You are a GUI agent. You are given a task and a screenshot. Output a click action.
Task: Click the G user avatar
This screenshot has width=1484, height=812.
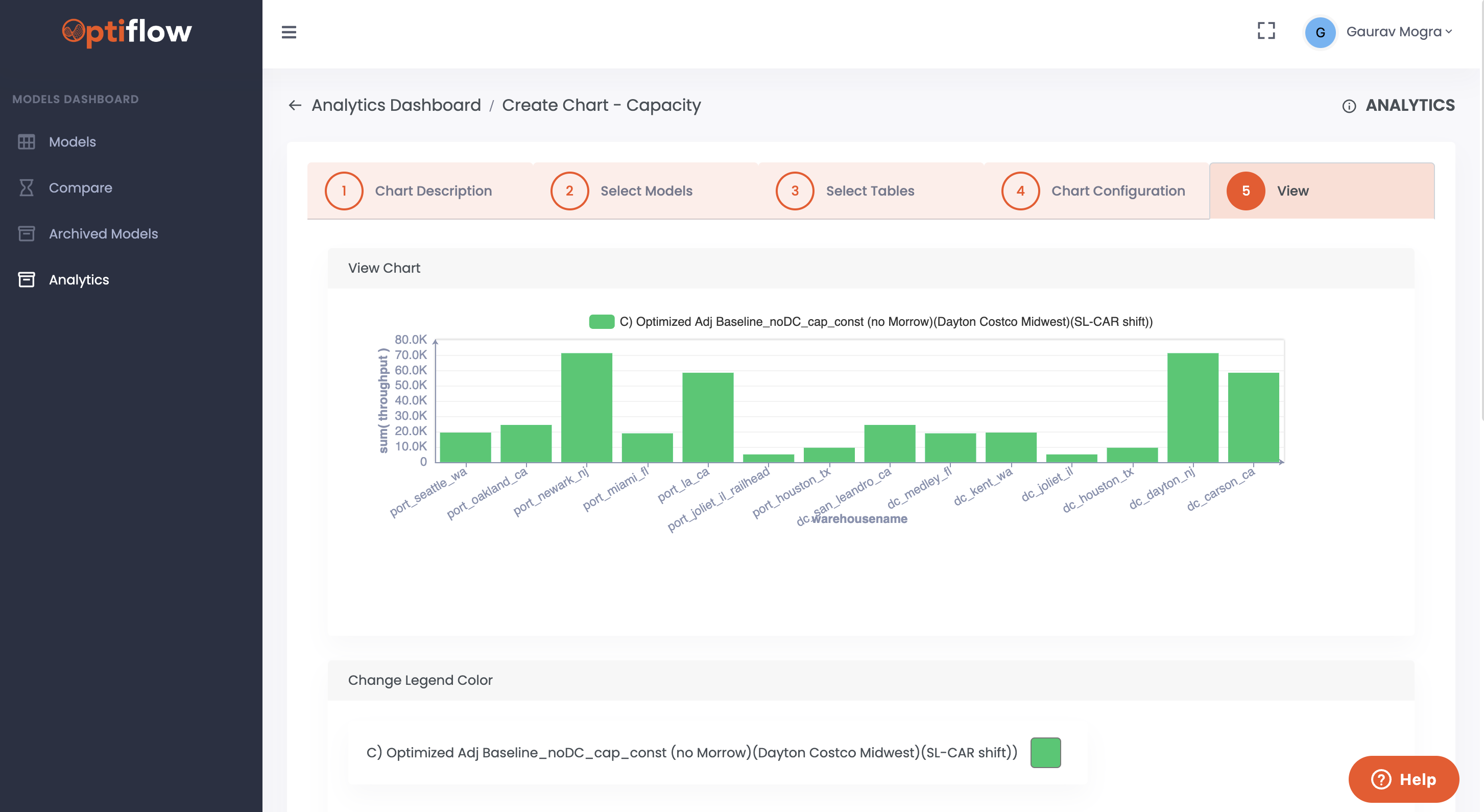[1320, 32]
